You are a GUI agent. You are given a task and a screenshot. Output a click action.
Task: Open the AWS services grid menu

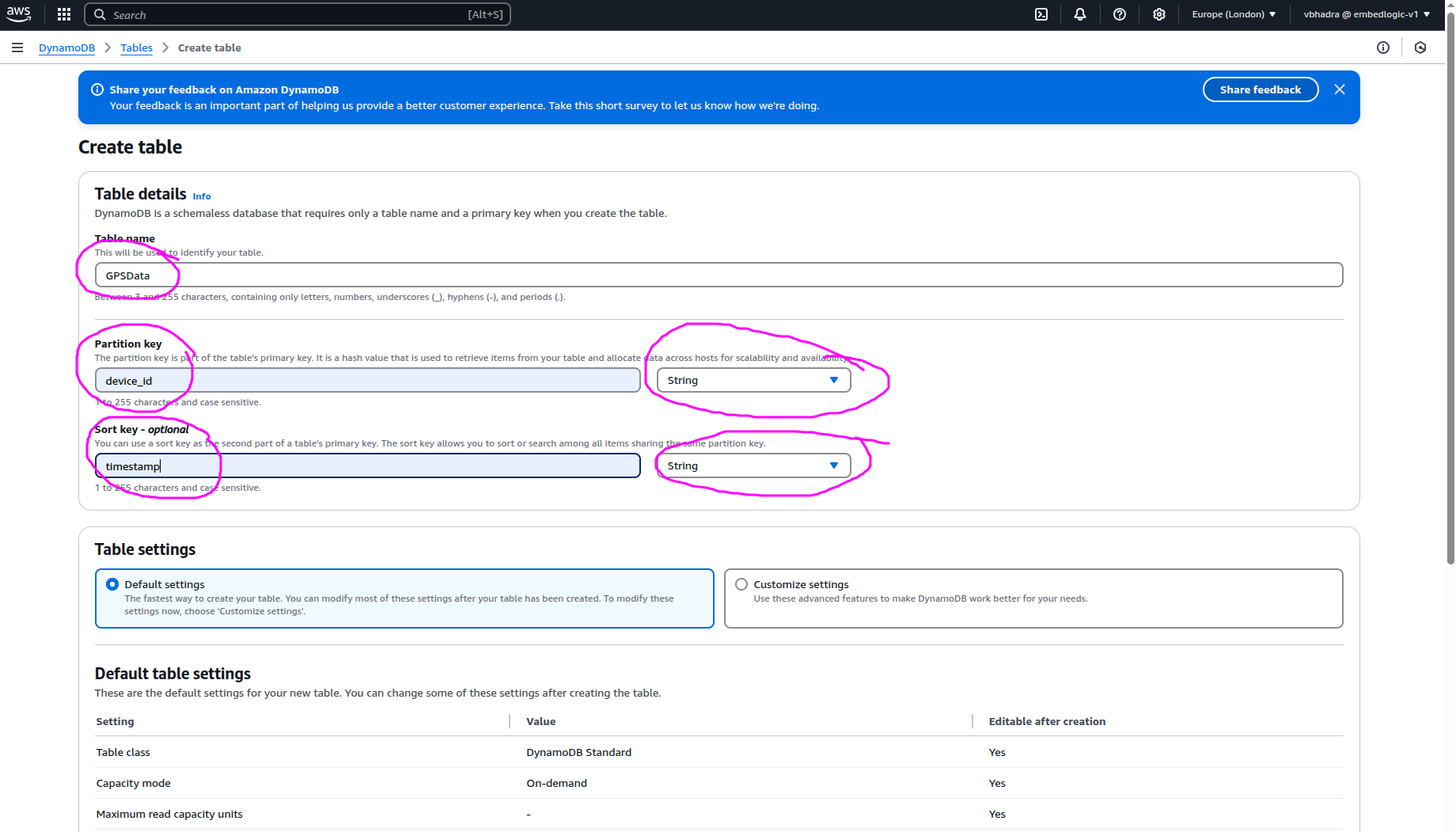[64, 14]
